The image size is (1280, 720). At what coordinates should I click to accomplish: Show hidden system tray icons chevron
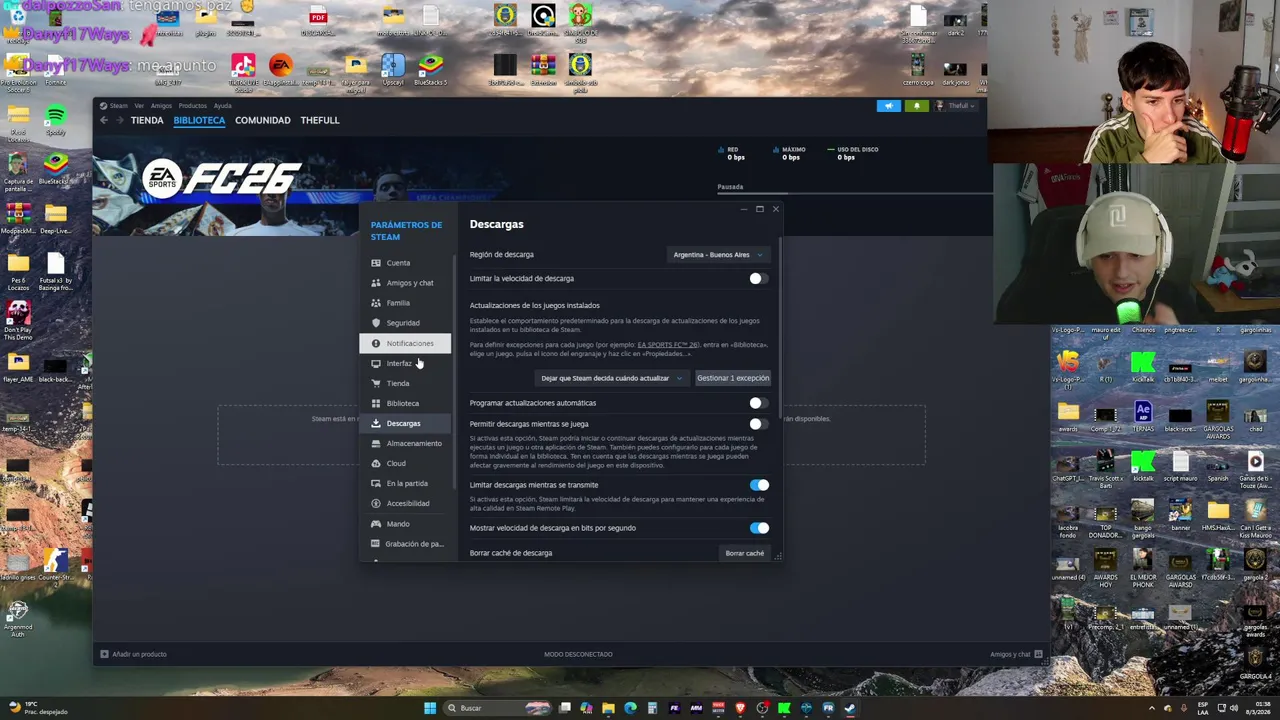tap(1152, 708)
